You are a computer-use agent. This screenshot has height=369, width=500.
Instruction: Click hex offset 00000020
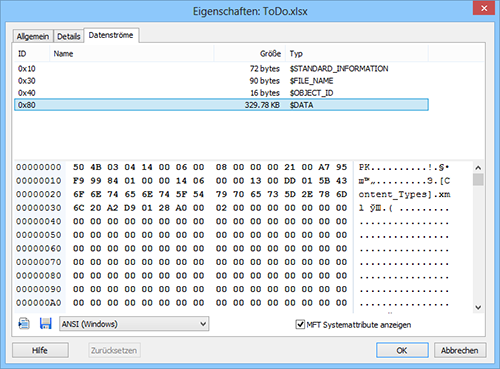pyautogui.click(x=39, y=194)
